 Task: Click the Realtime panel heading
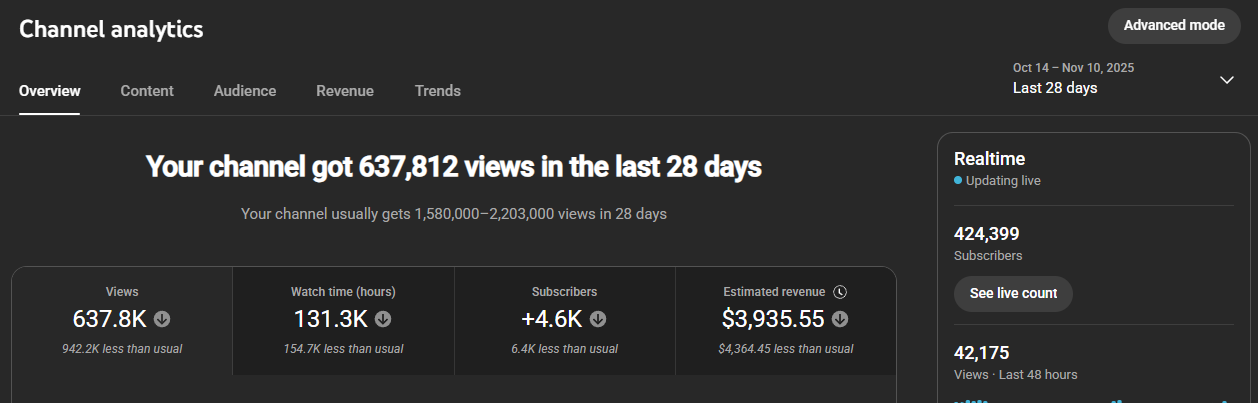point(989,158)
